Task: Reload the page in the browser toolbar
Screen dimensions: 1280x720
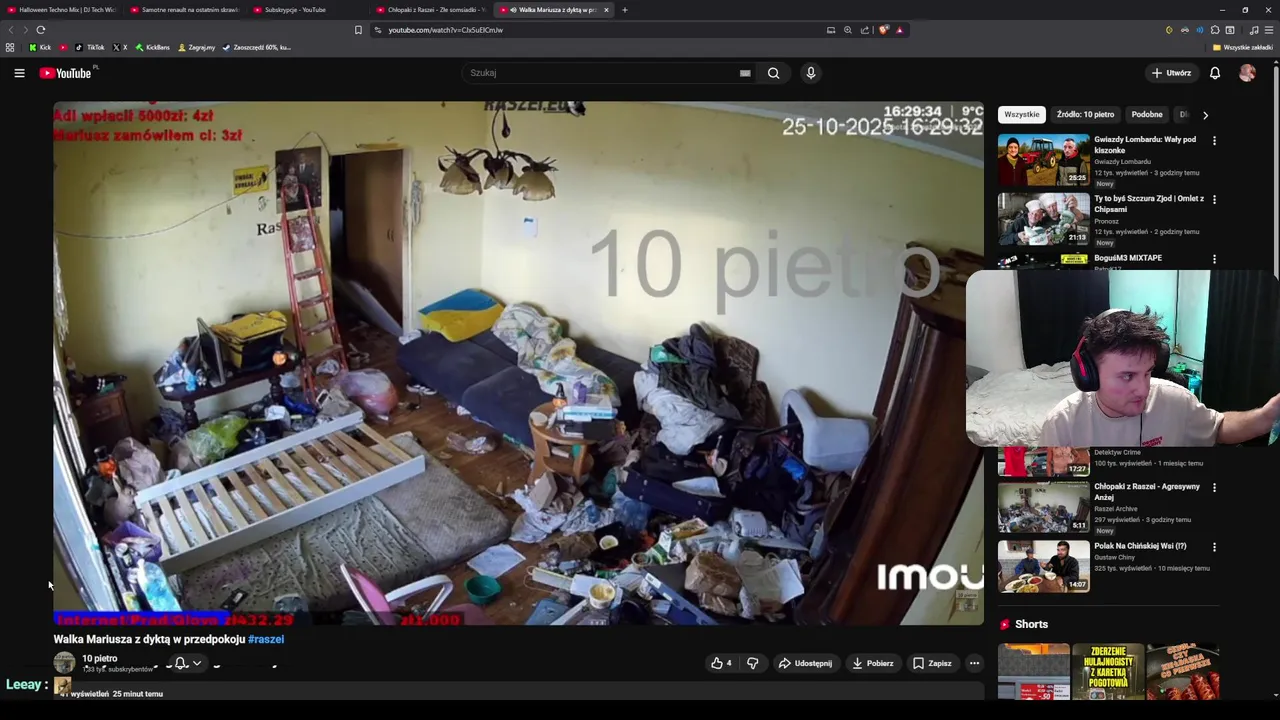Action: [x=40, y=30]
